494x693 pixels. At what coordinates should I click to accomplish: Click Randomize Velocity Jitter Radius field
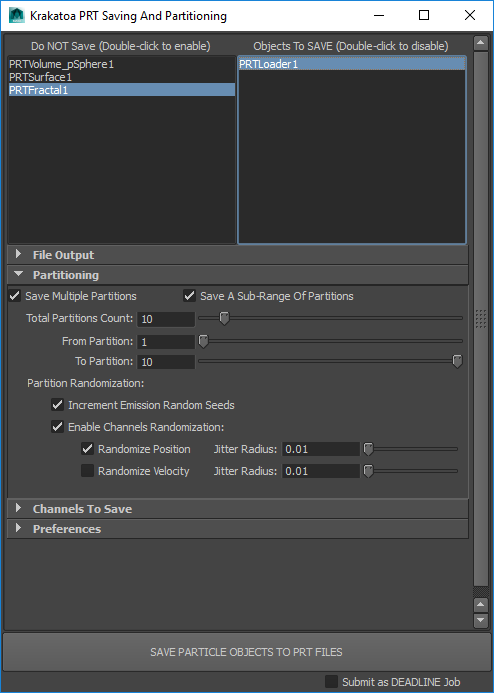(321, 471)
